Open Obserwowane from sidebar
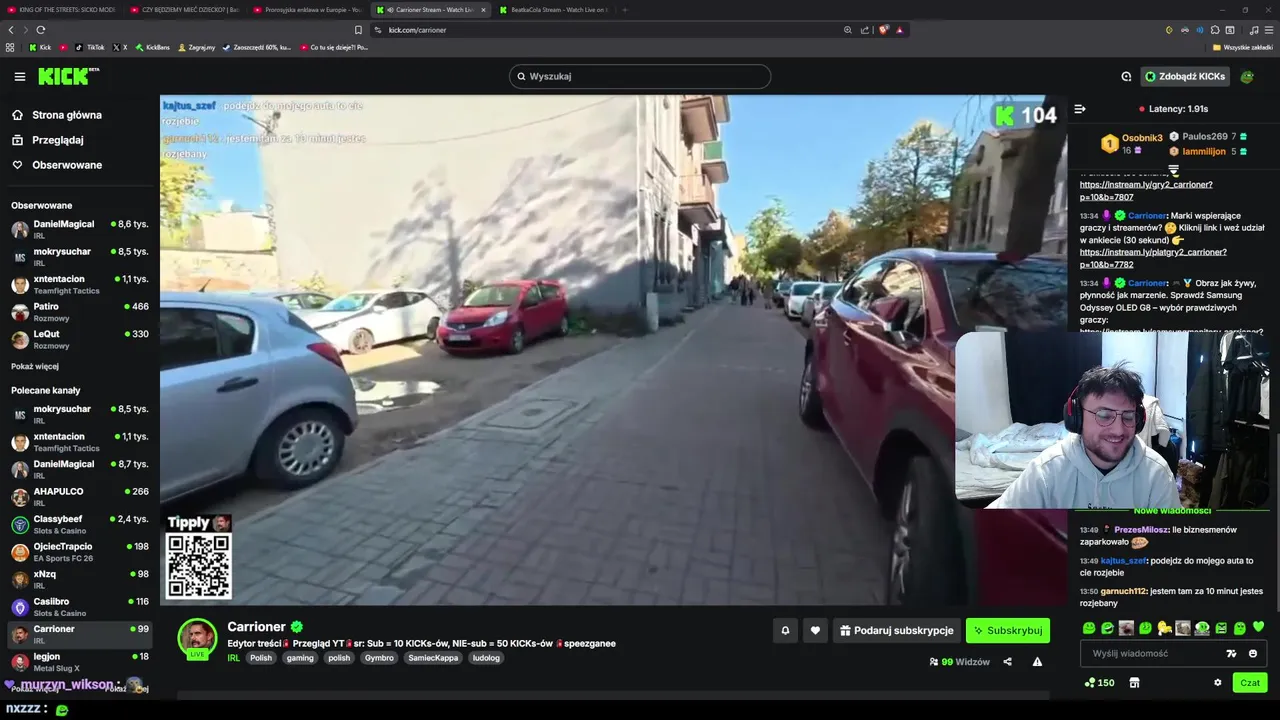 (66, 165)
